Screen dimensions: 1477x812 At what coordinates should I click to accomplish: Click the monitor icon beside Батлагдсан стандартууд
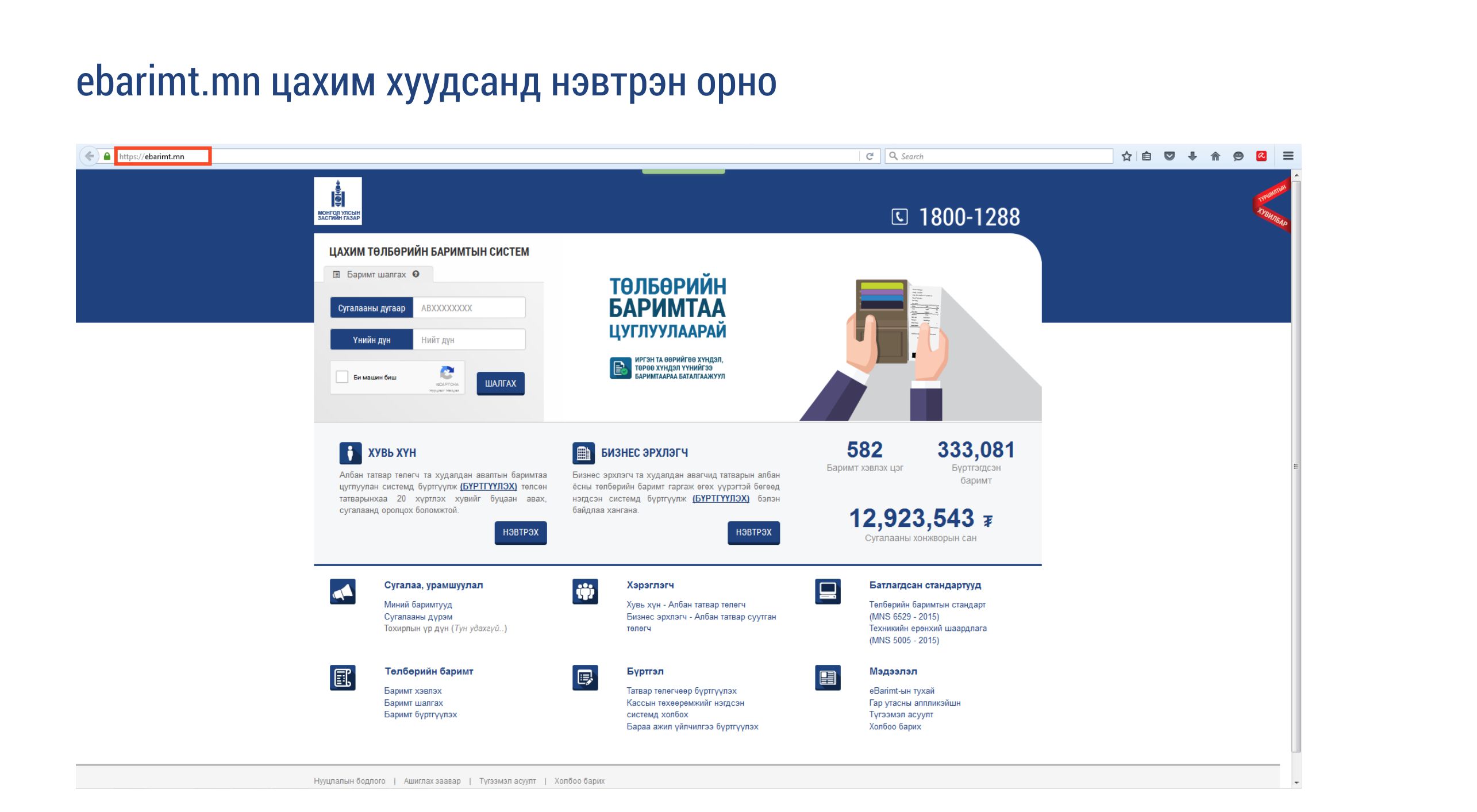828,591
